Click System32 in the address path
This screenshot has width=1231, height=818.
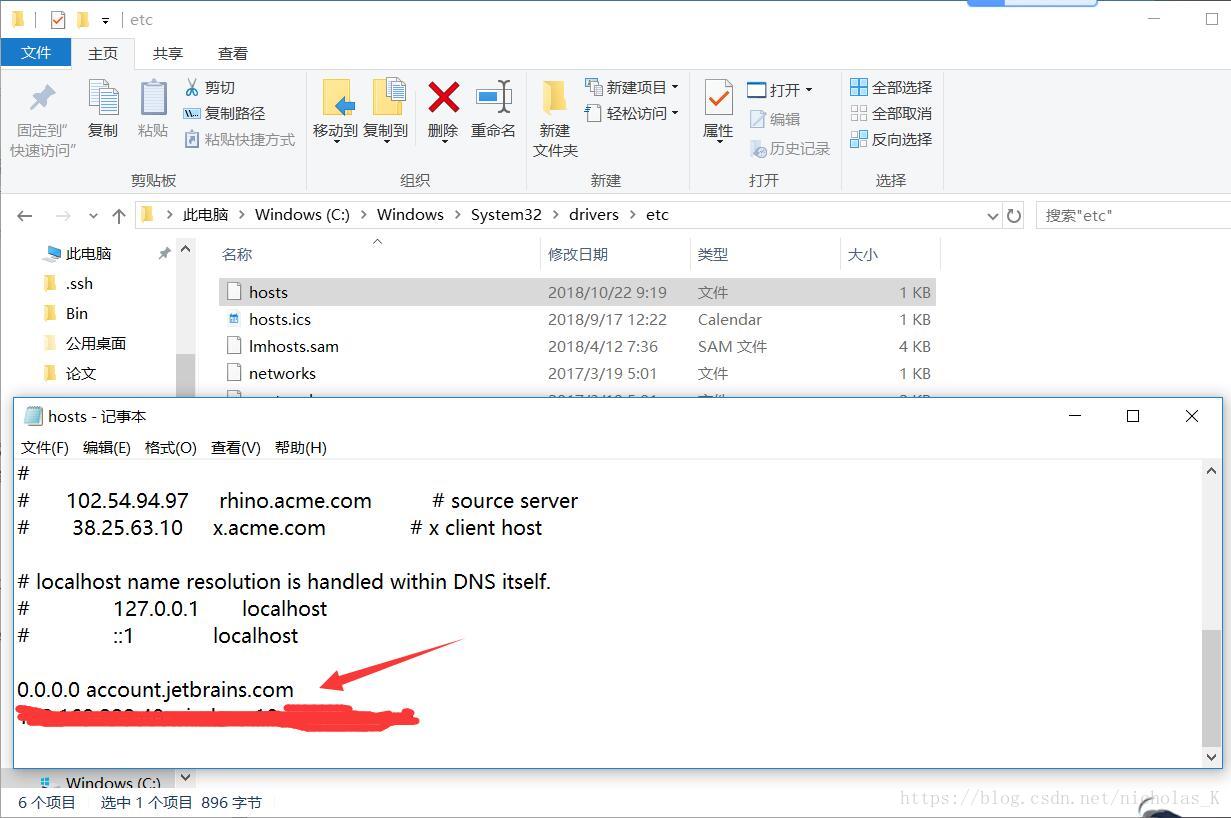506,215
